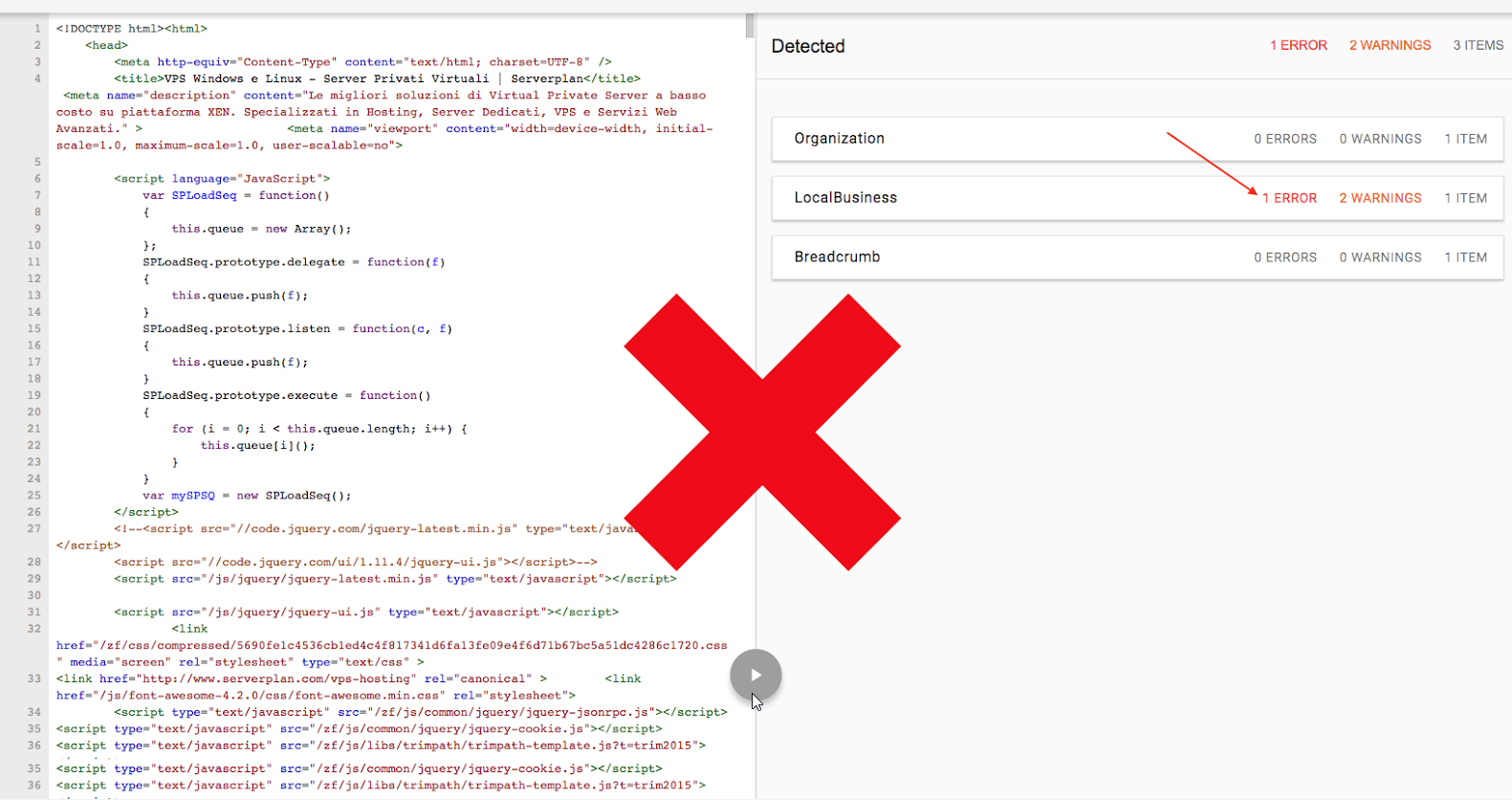The image size is (1512, 800).
Task: Open the Breadcrumb result row
Action: pyautogui.click(x=1137, y=257)
